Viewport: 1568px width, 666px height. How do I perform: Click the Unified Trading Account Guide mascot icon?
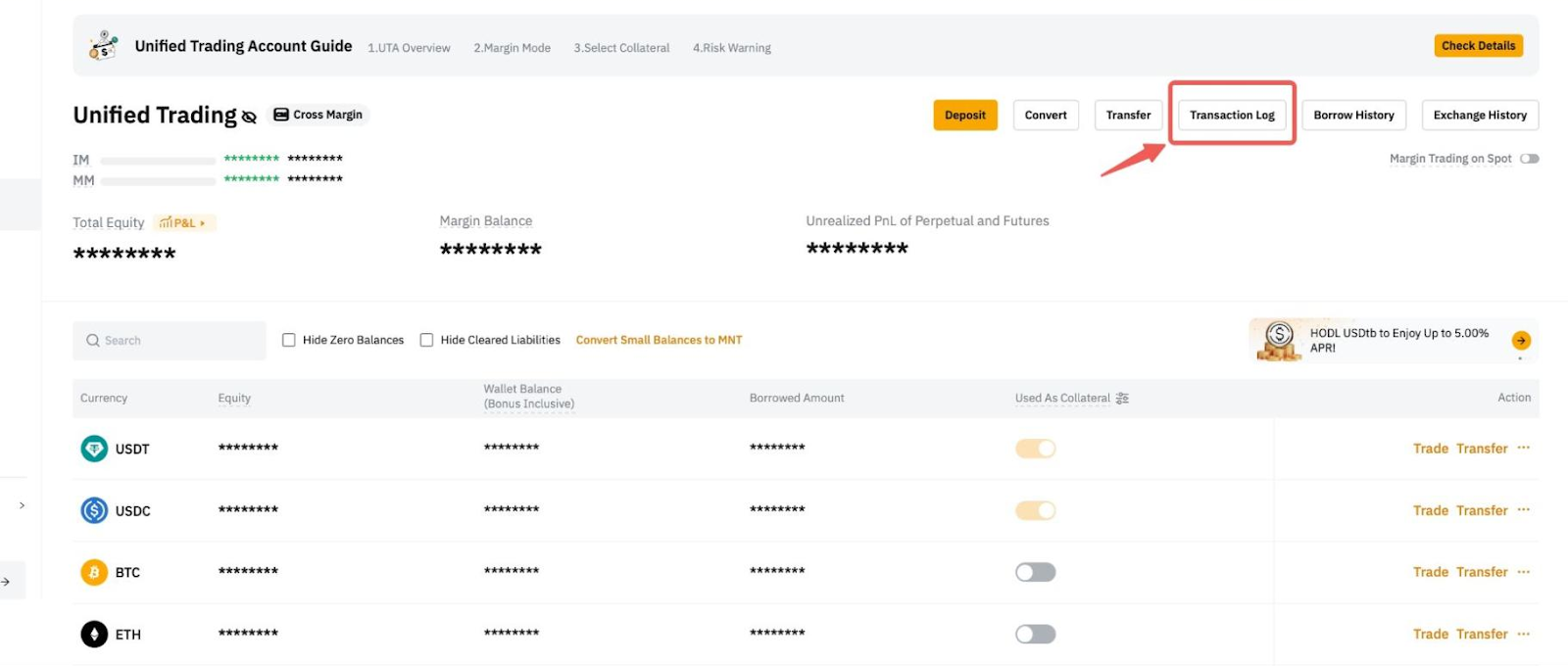coord(103,46)
